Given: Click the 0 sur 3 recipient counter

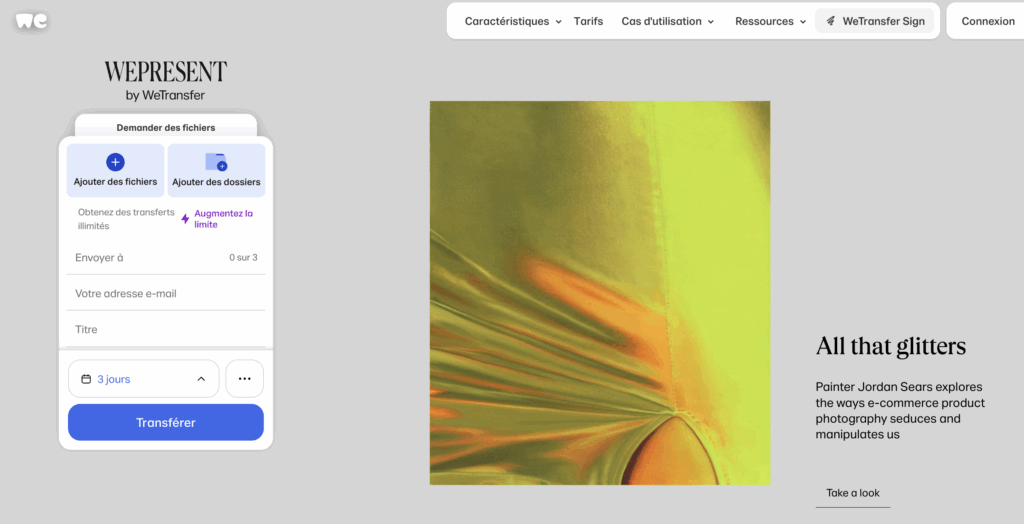Looking at the screenshot, I should pos(243,257).
